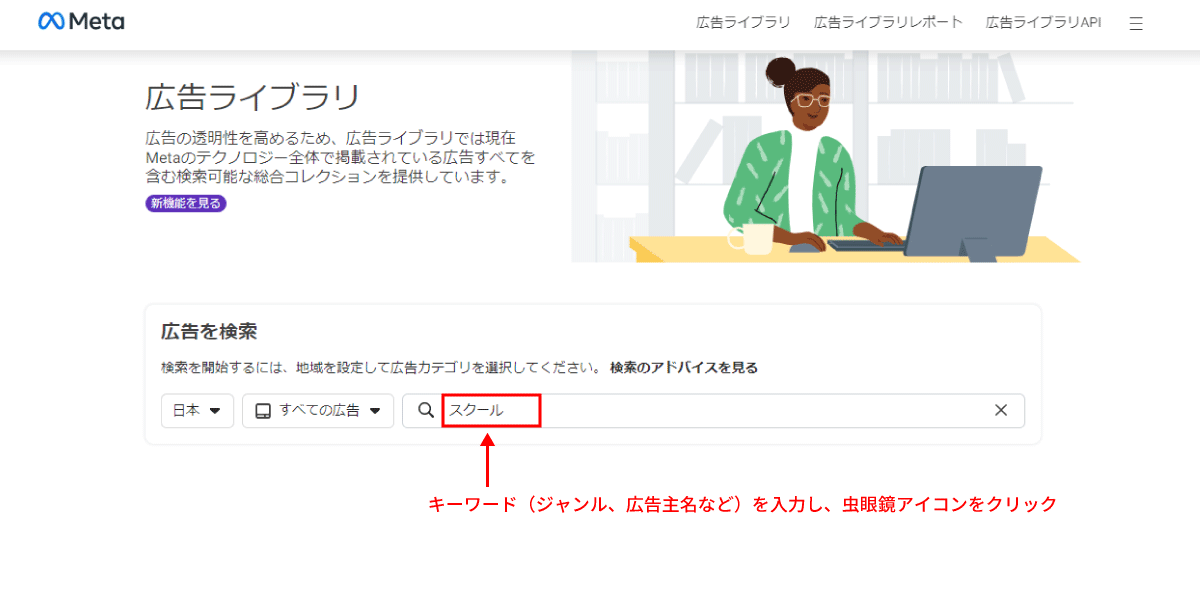Viewport: 1200px width, 600px height.
Task: Click the woman at computer illustration
Action: coord(825,156)
